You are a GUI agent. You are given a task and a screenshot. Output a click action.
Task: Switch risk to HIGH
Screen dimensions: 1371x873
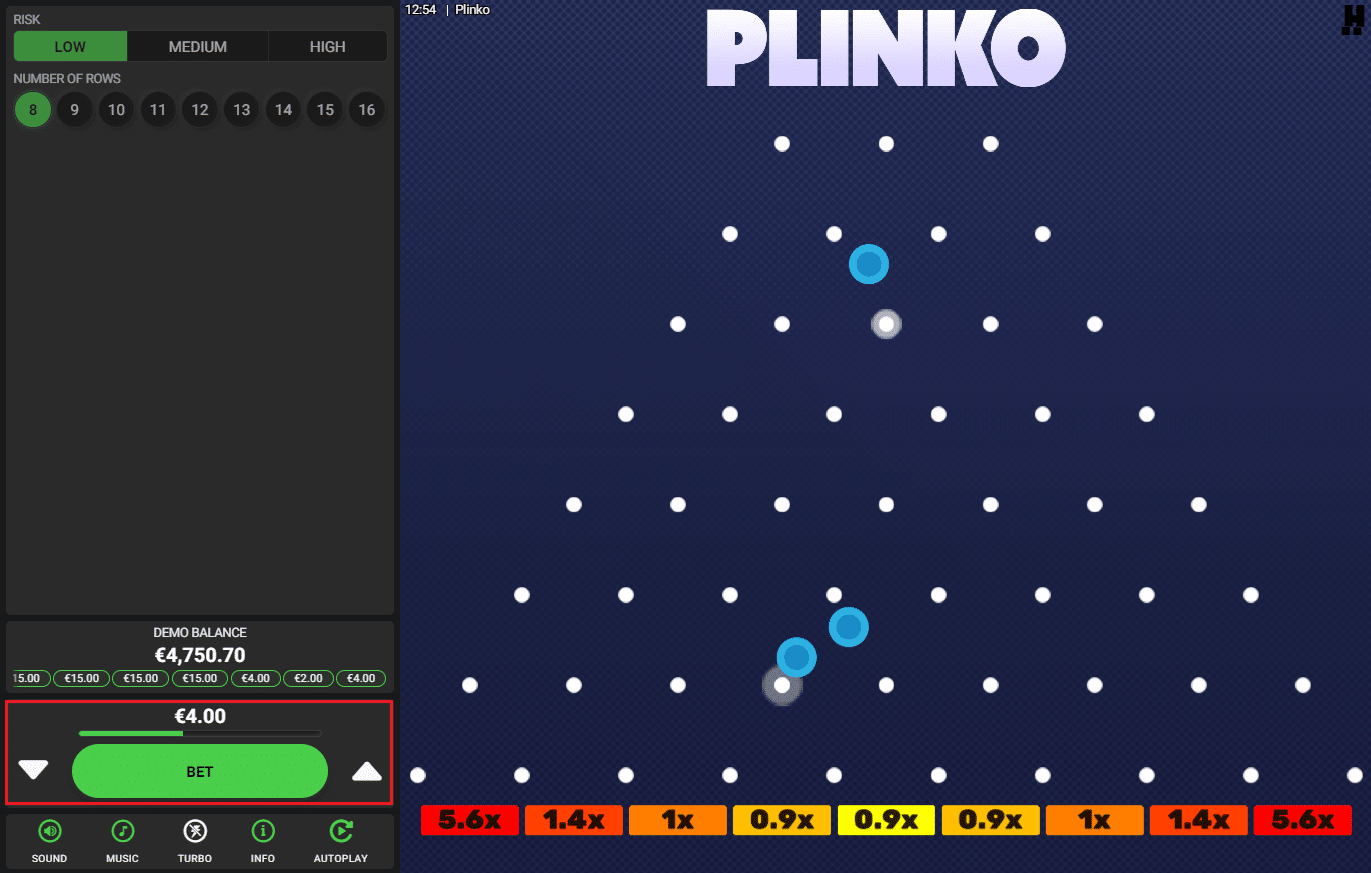coord(328,46)
